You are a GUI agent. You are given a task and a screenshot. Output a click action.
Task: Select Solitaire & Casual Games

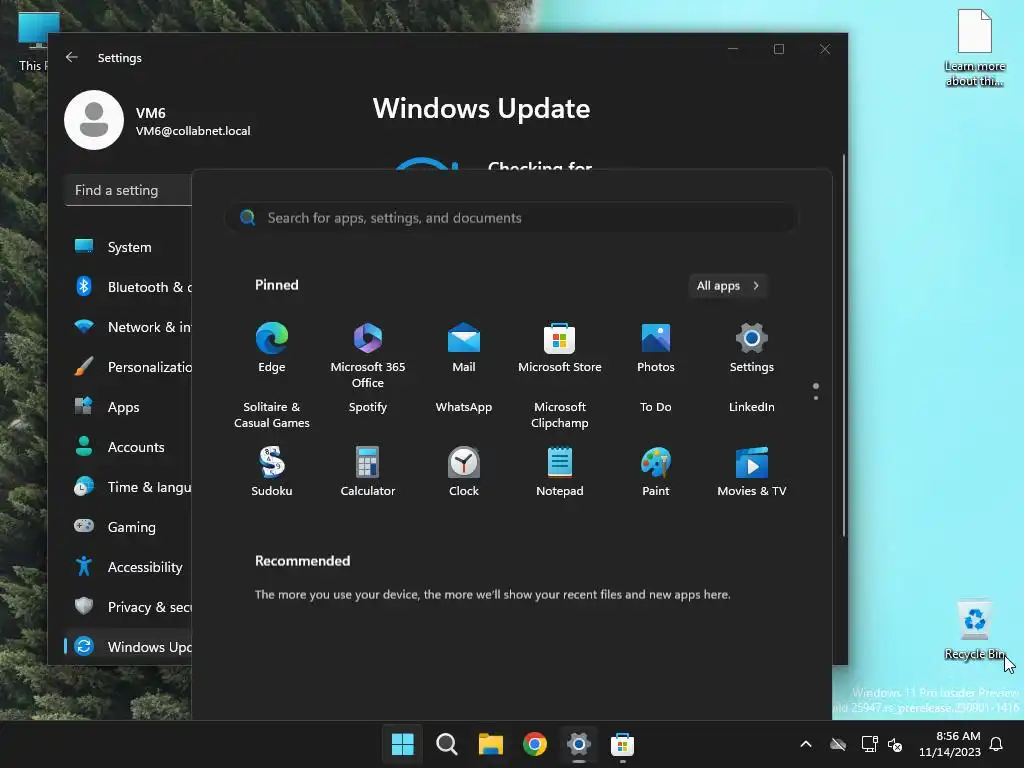(272, 415)
